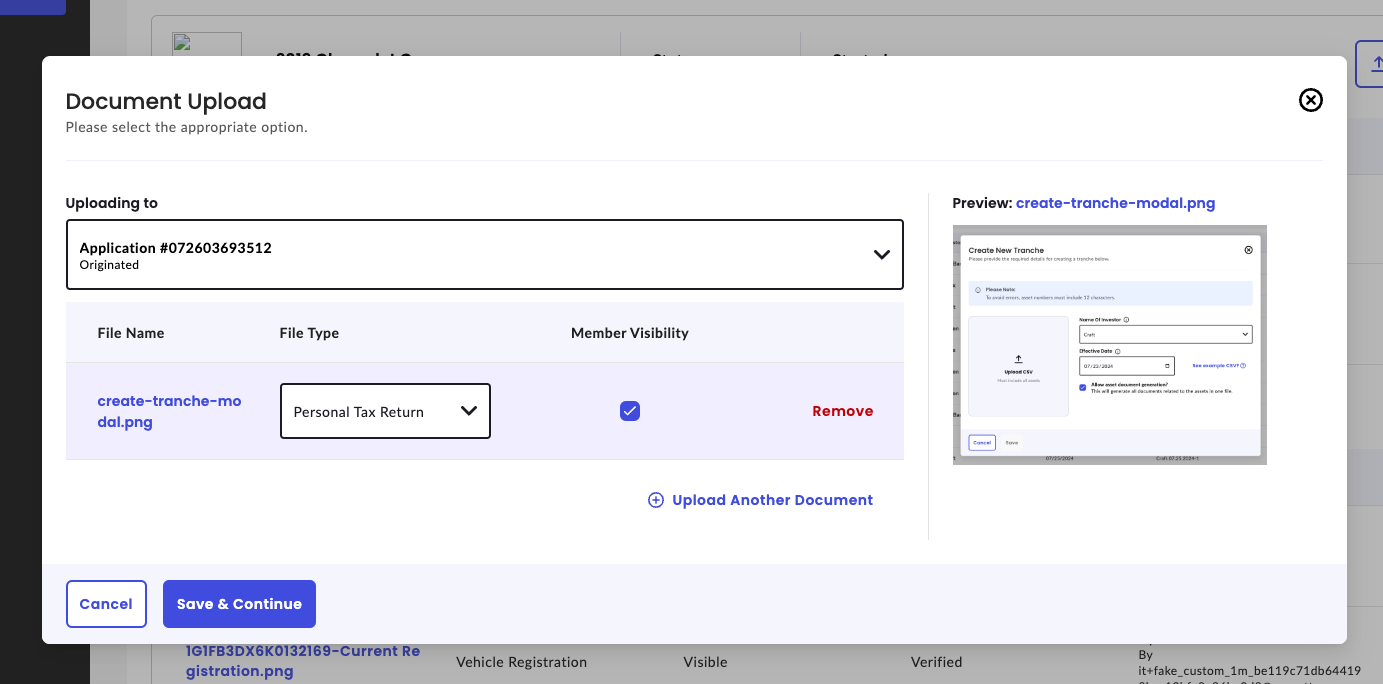The width and height of the screenshot is (1383, 684).
Task: Close the Document Upload dialog with X icon
Action: pyautogui.click(x=1310, y=100)
